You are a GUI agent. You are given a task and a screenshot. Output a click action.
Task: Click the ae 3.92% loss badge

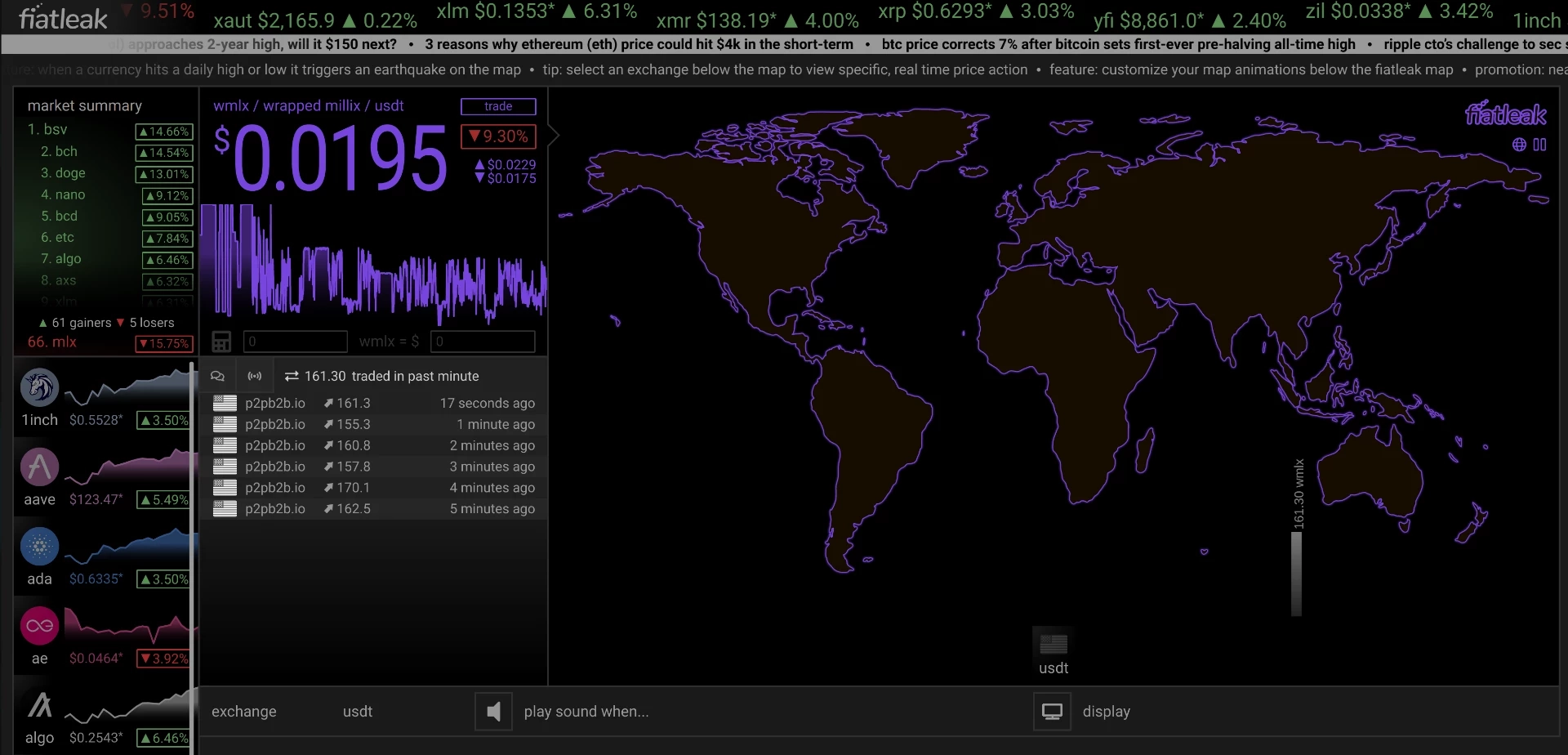164,659
